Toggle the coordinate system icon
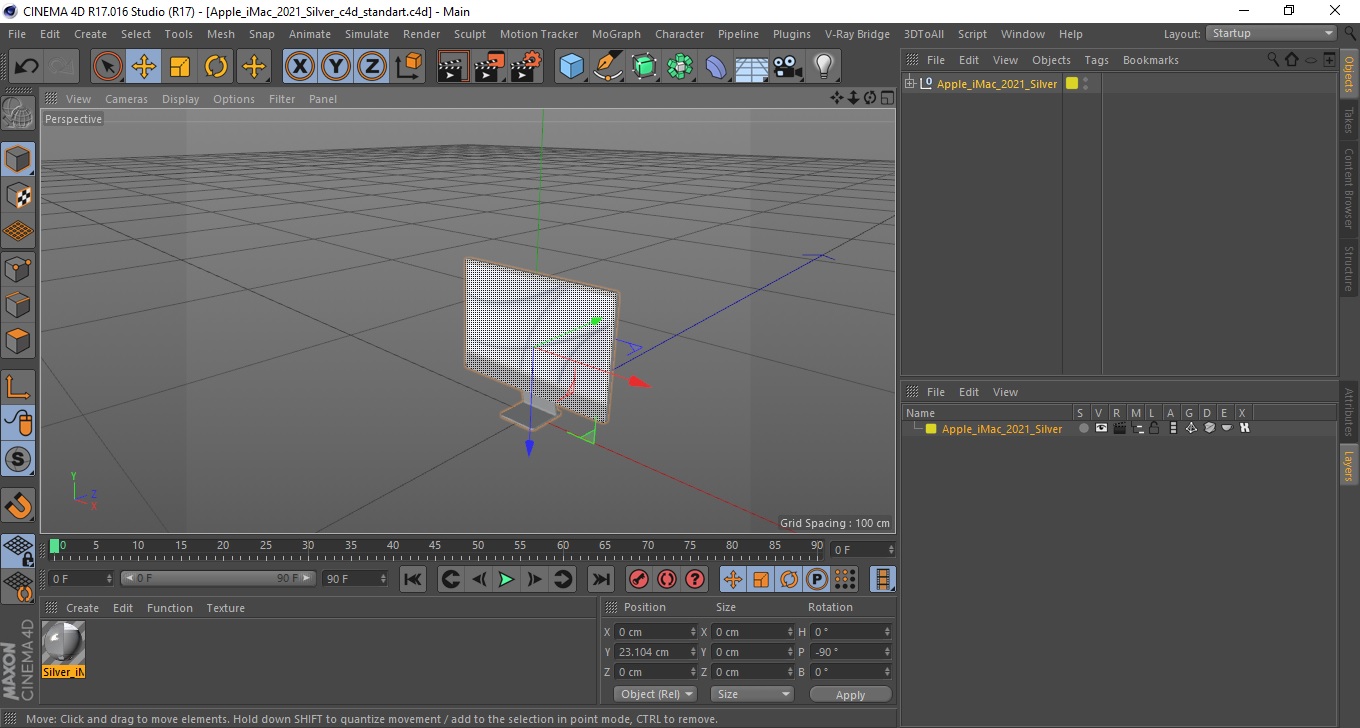Screen dimensions: 1360x728 point(408,67)
